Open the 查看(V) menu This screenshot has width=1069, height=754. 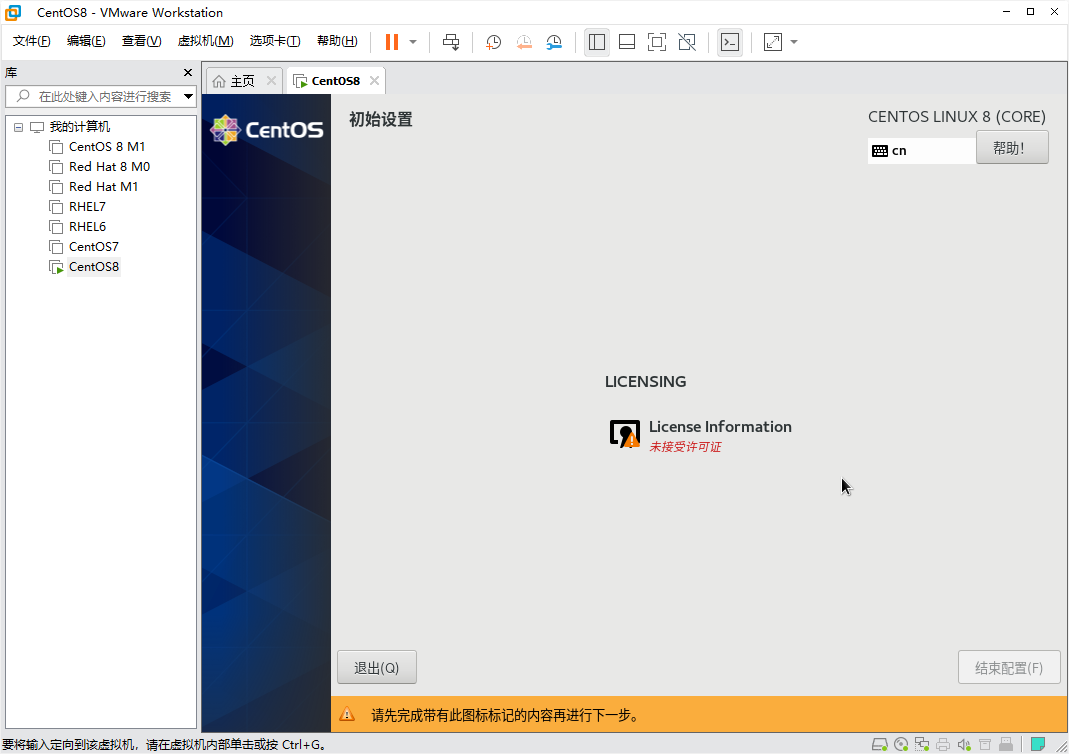141,41
